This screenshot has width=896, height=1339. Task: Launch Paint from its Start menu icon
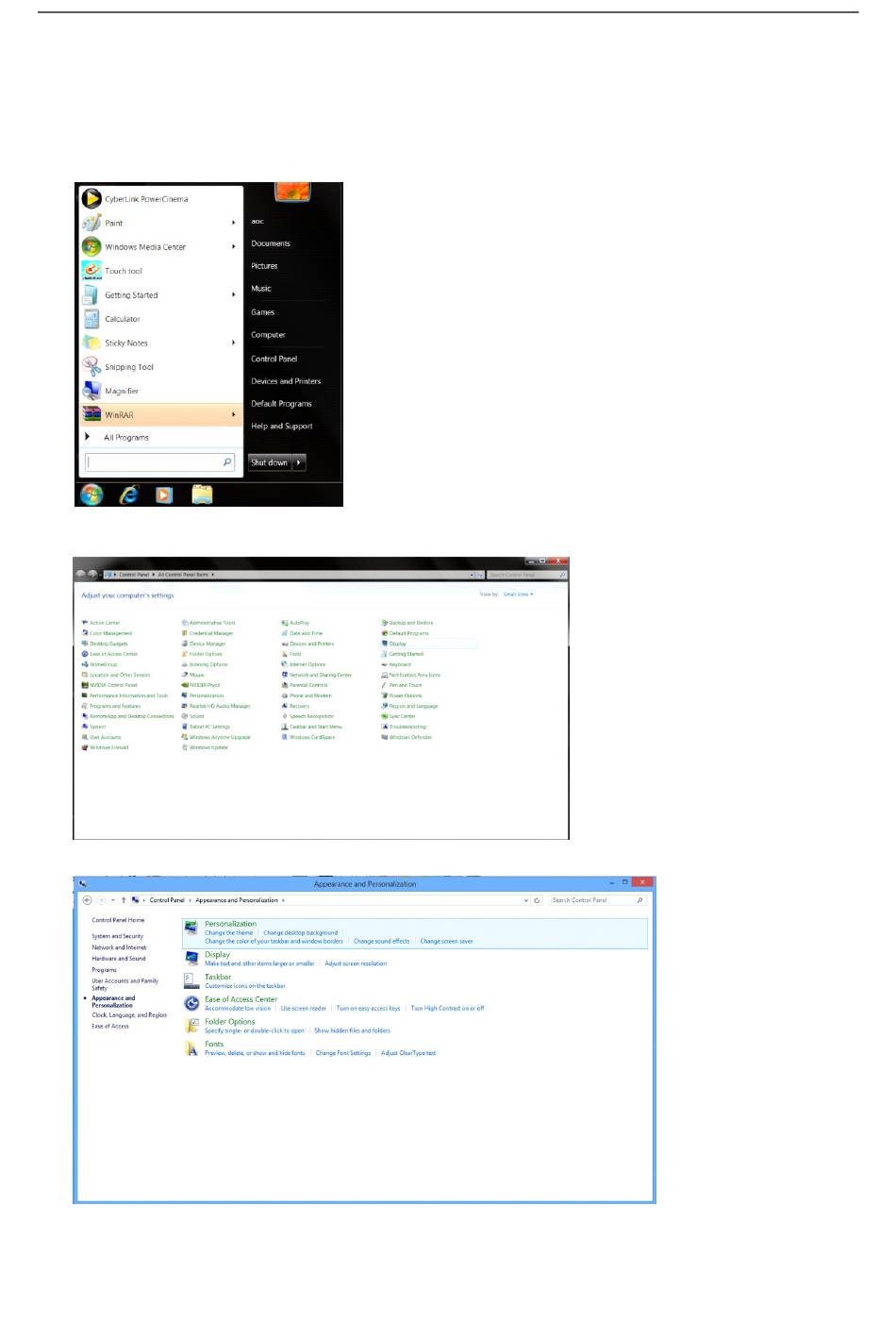91,223
